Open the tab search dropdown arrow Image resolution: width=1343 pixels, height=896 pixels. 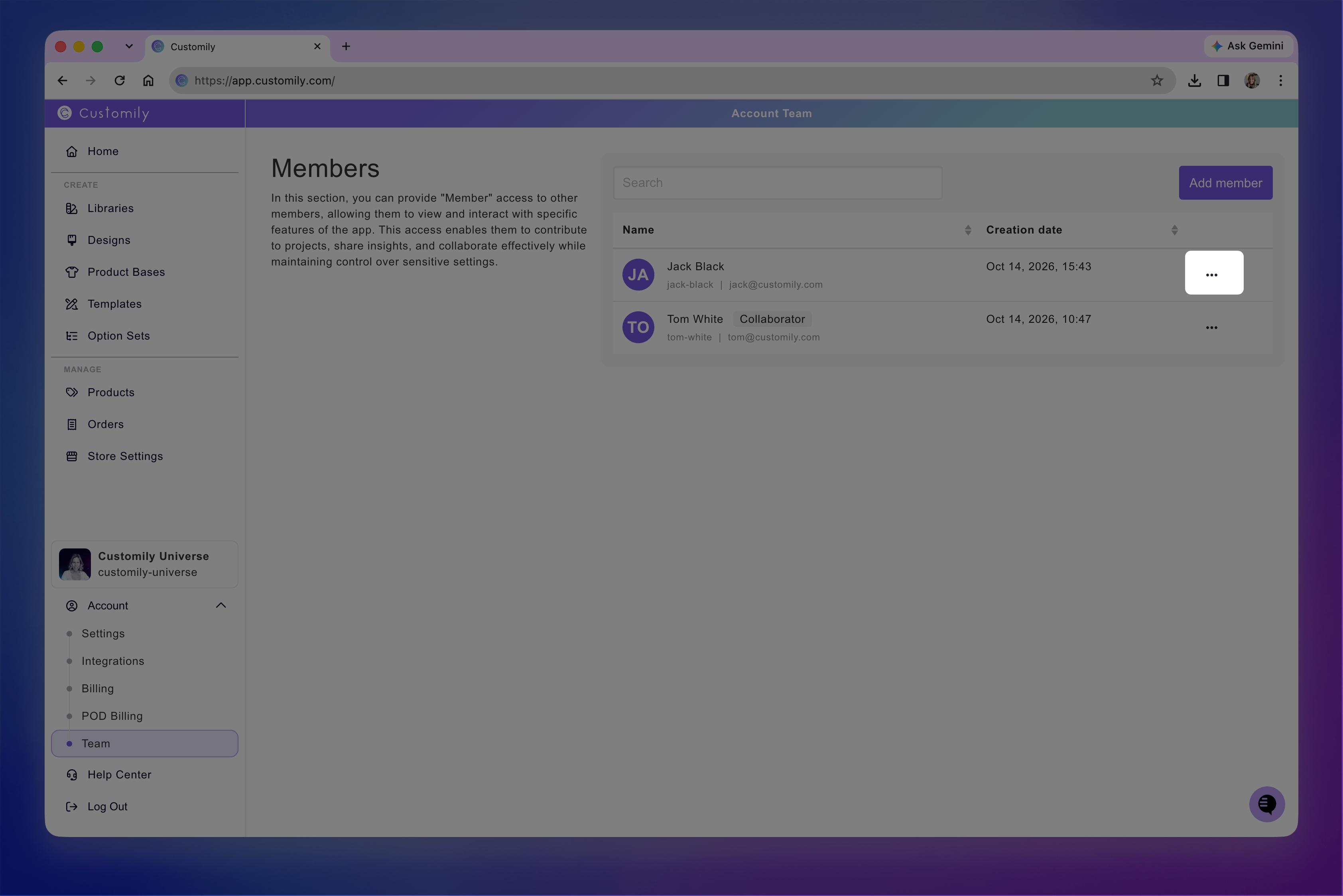[x=129, y=46]
